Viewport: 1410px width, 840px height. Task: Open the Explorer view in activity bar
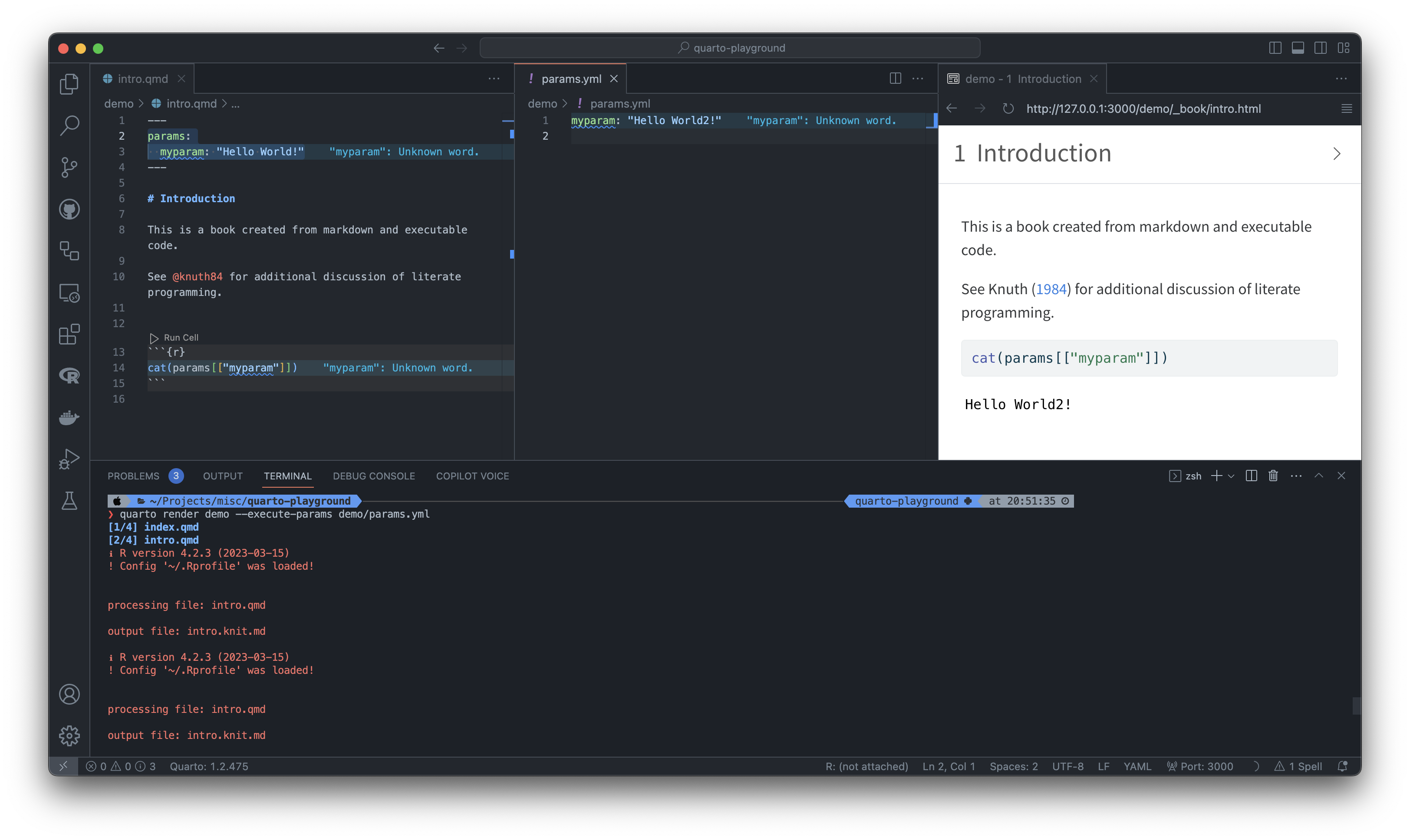(x=69, y=84)
